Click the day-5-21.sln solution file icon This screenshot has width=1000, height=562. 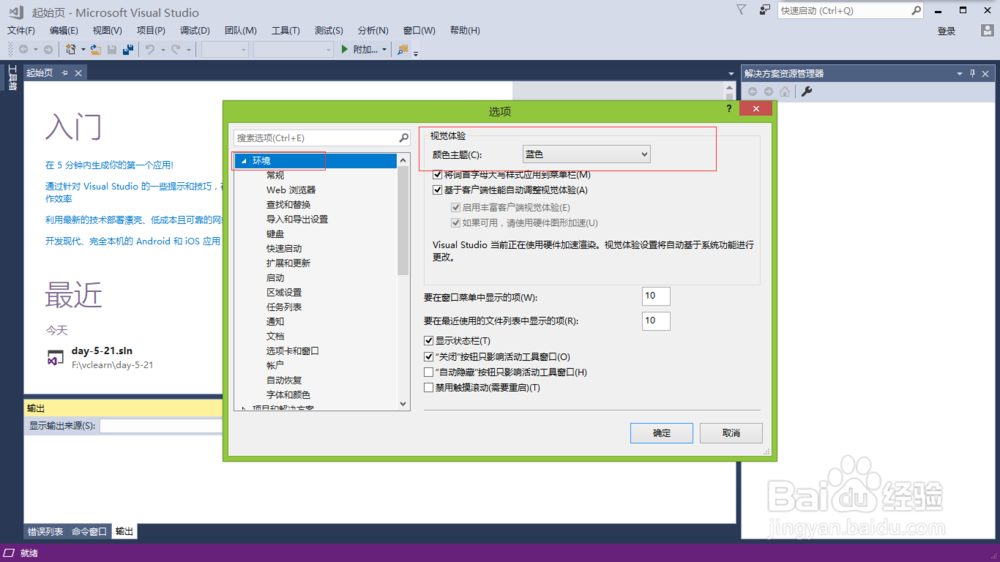pos(55,358)
